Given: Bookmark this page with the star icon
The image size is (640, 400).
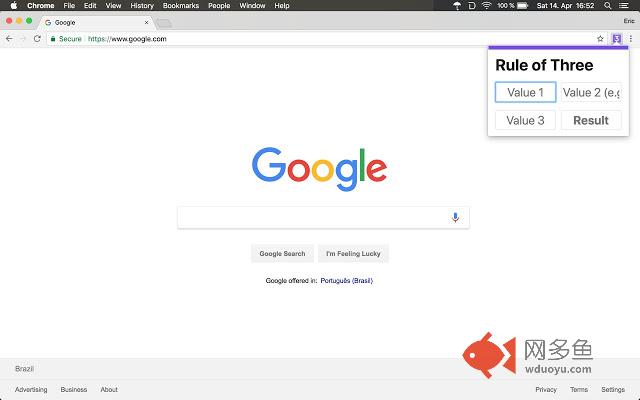Looking at the screenshot, I should (600, 39).
